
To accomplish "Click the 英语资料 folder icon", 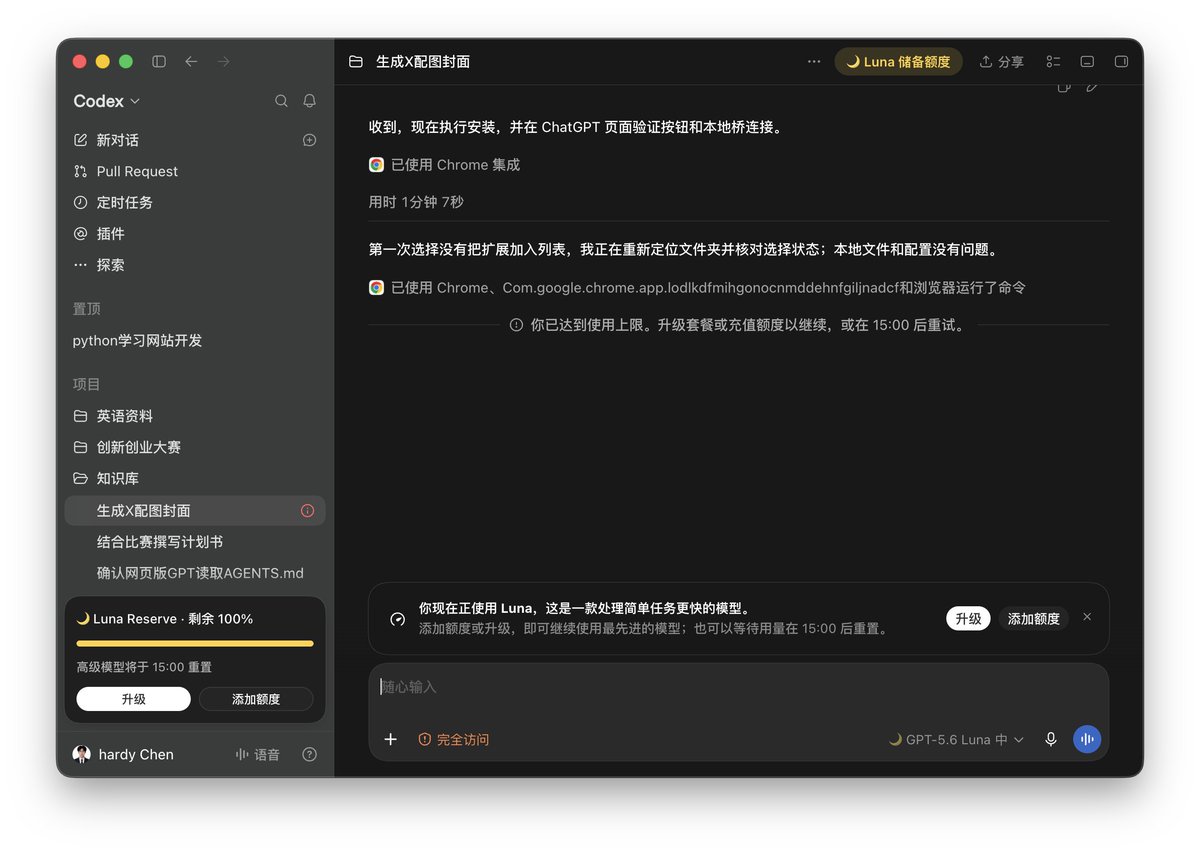I will (x=81, y=416).
